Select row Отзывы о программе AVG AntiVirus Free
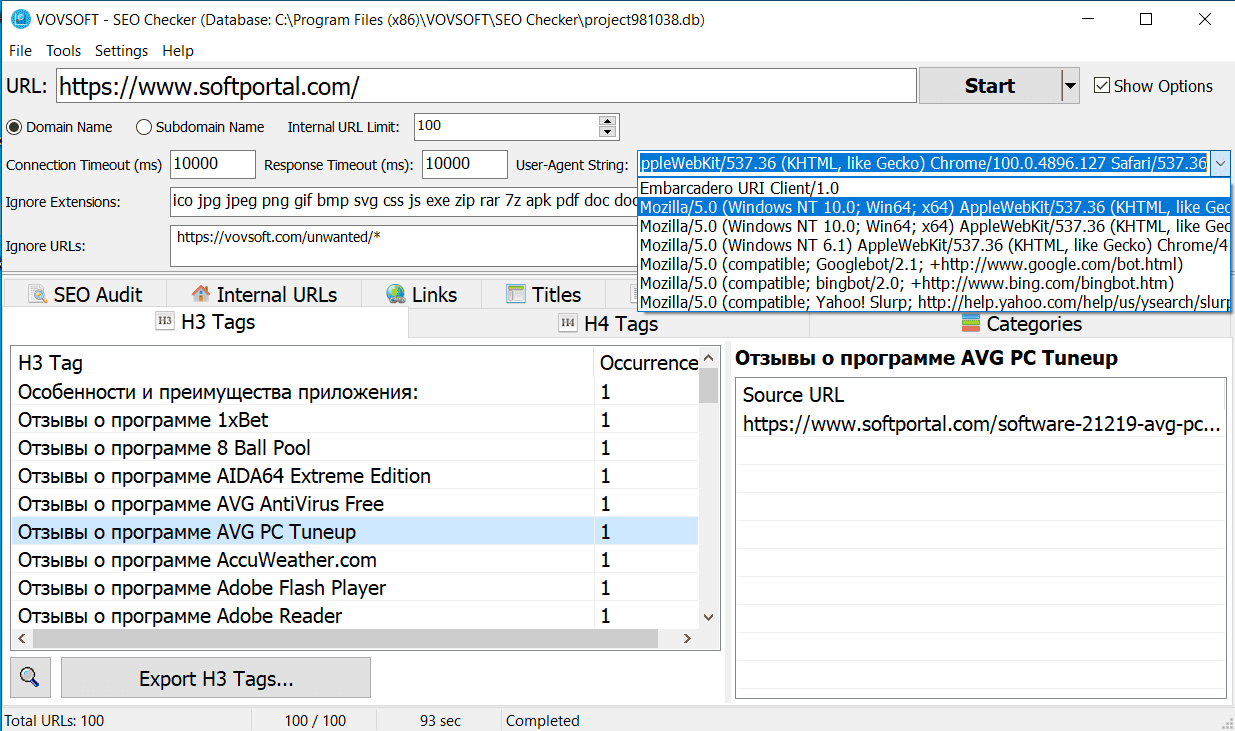Viewport: 1235px width, 731px height. click(355, 504)
